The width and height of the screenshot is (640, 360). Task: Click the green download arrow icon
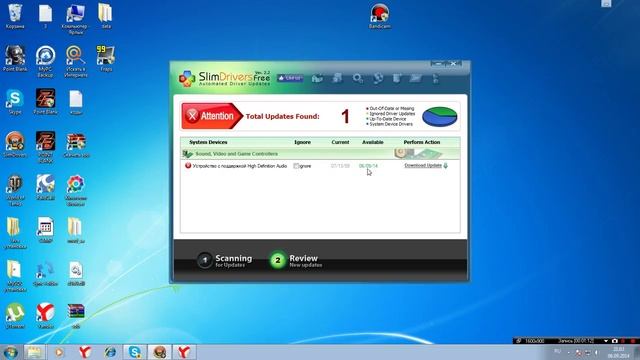(x=445, y=166)
